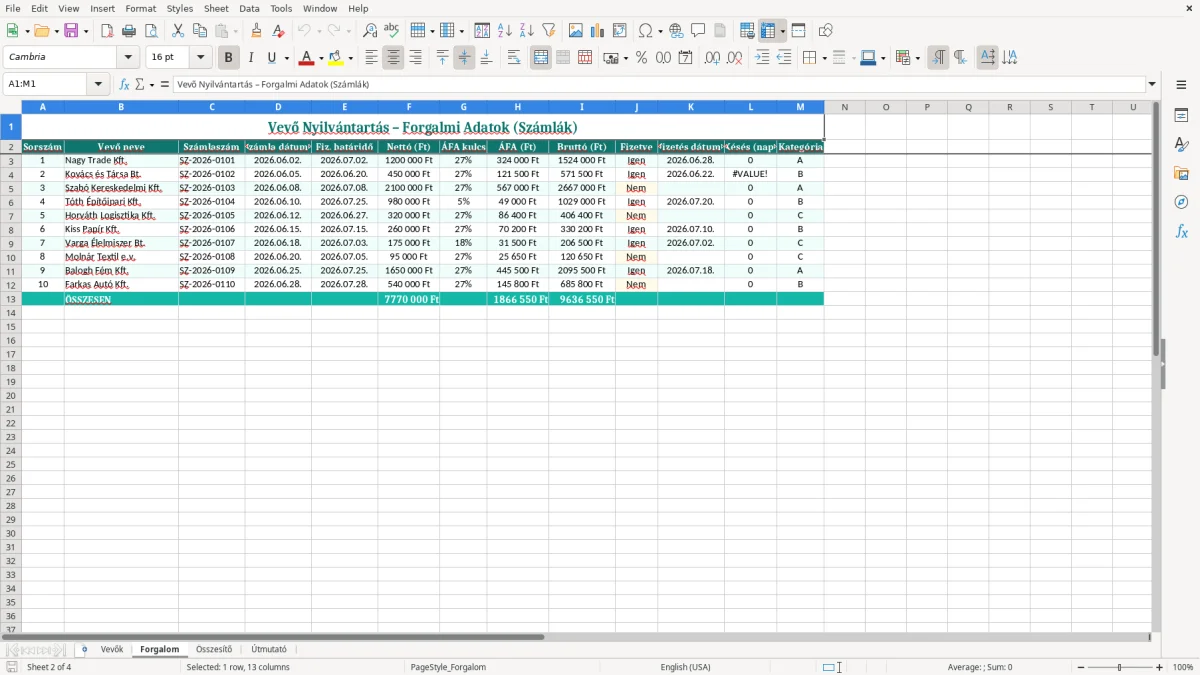The height and width of the screenshot is (675, 1200).
Task: Click the Insert Chart icon
Action: click(x=598, y=31)
